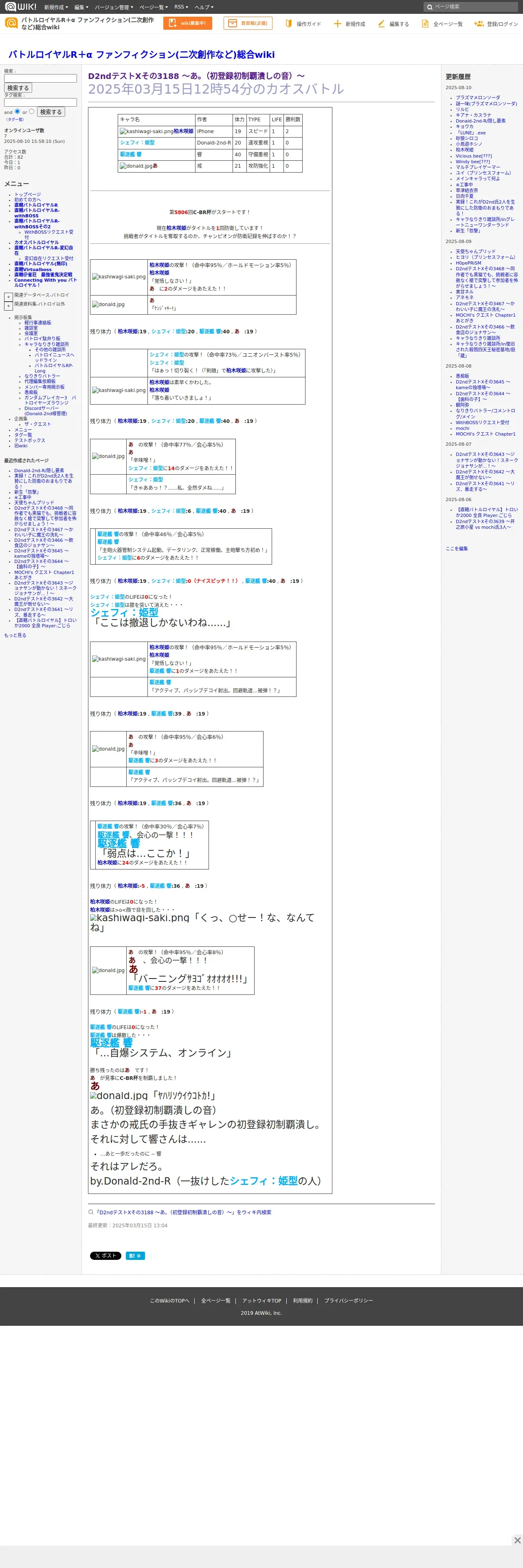Viewport: 523px width, 1568px height.
Task: Click the 操作ガイド guide icon
Action: pos(289,24)
